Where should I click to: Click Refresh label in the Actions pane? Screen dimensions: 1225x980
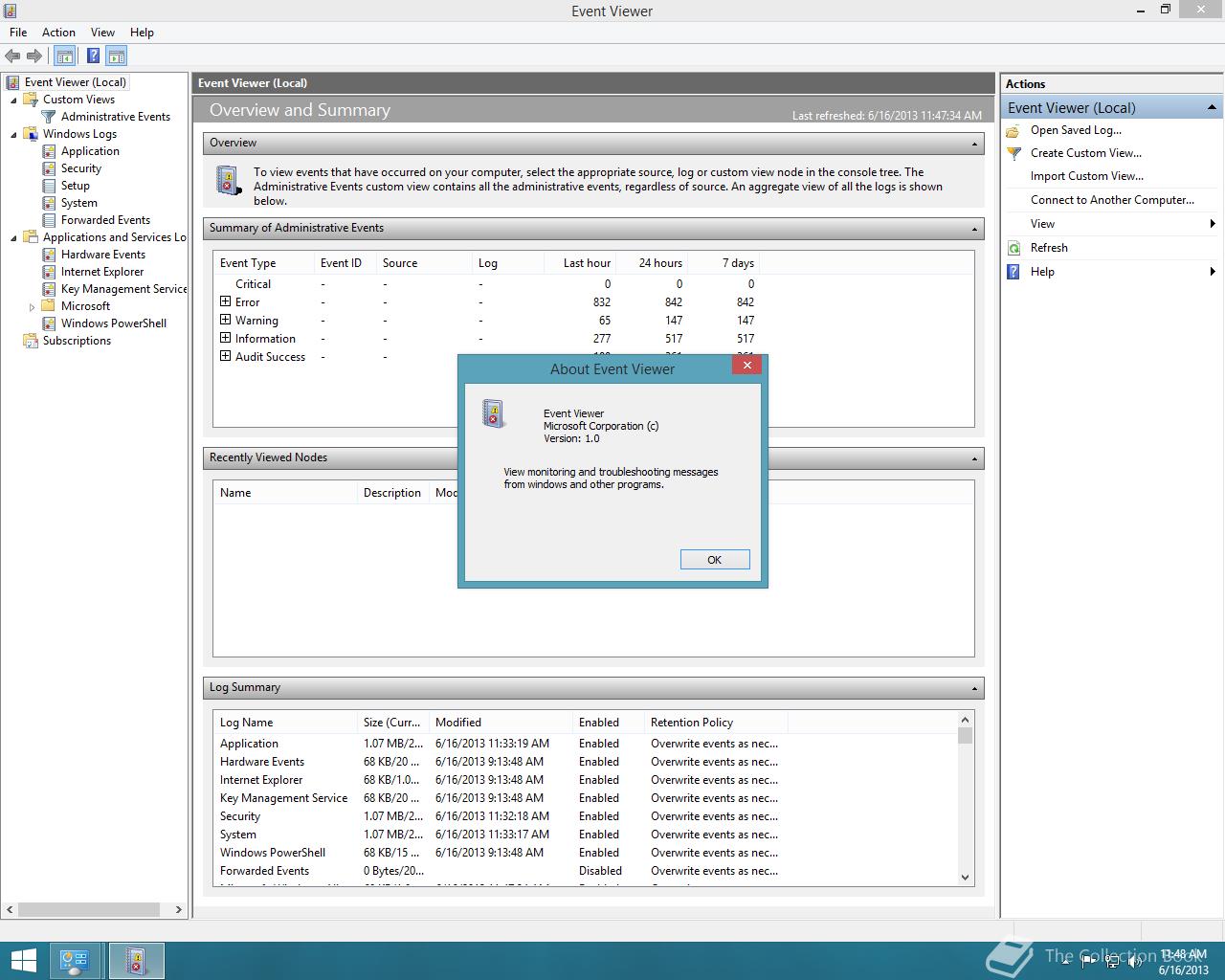tap(1049, 248)
